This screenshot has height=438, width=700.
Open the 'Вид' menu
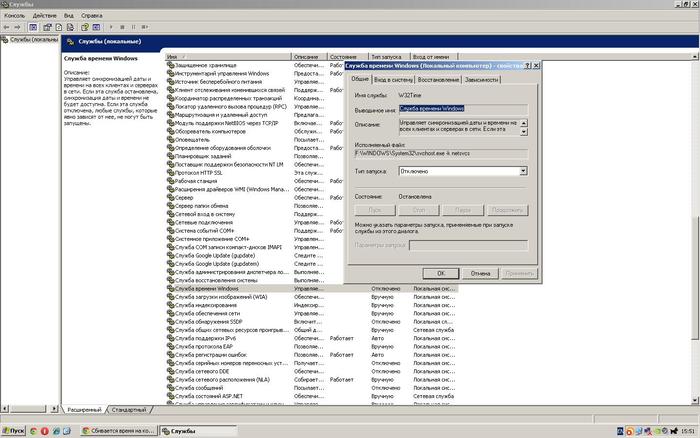[x=69, y=16]
